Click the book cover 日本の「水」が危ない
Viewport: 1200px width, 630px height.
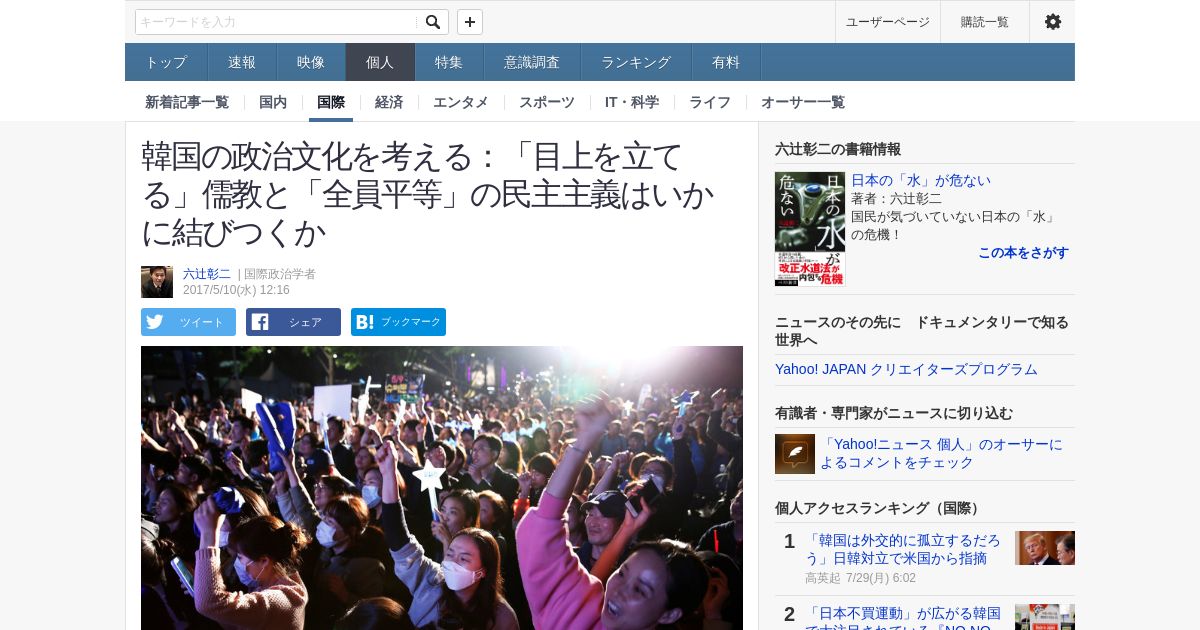tap(810, 229)
